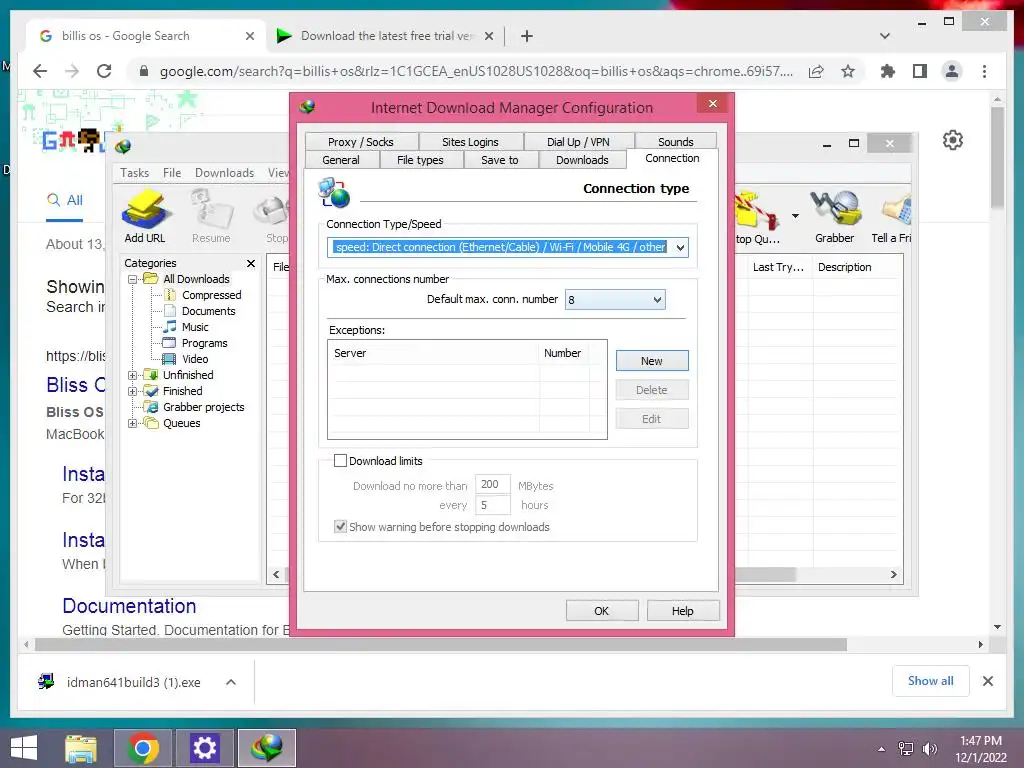The width and height of the screenshot is (1024, 768).
Task: Switch to the Save to tab
Action: pyautogui.click(x=500, y=160)
